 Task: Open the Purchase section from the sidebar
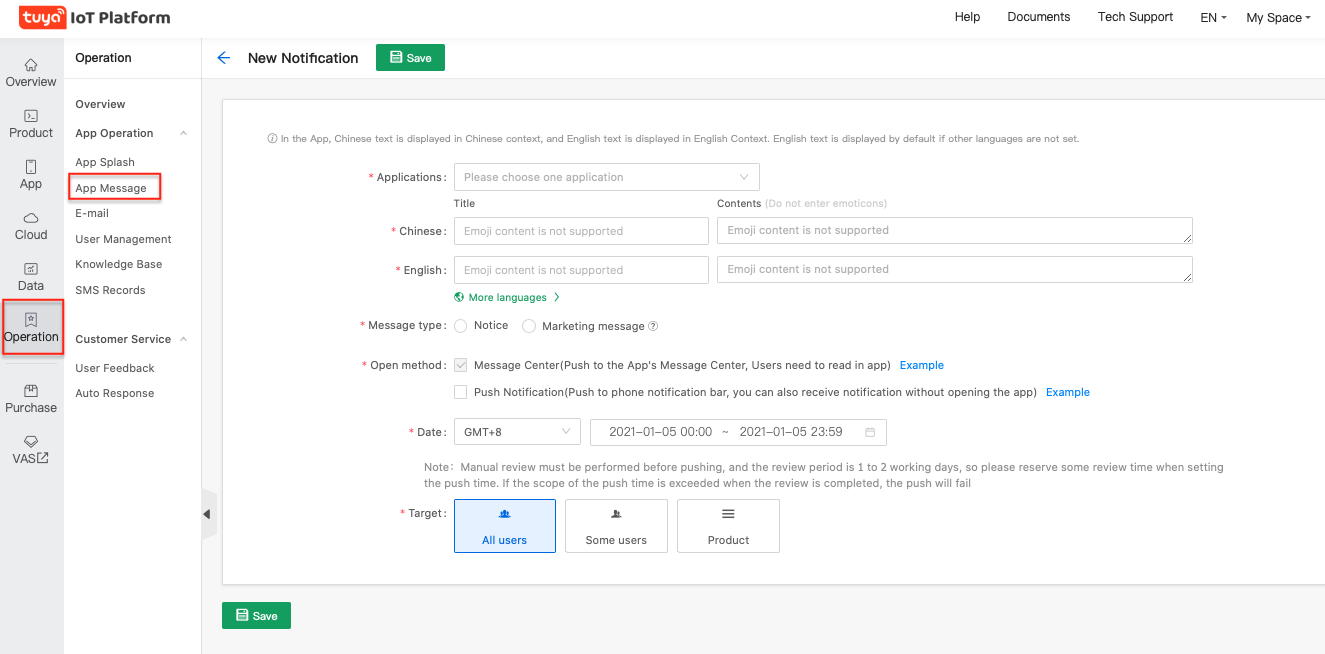coord(30,397)
